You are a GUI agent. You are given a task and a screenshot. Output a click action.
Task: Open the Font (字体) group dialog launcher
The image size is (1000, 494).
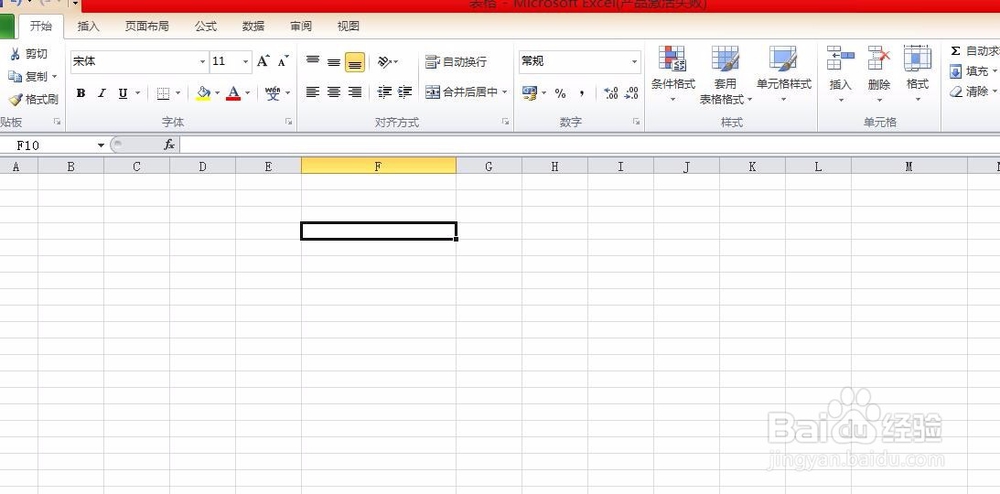288,121
